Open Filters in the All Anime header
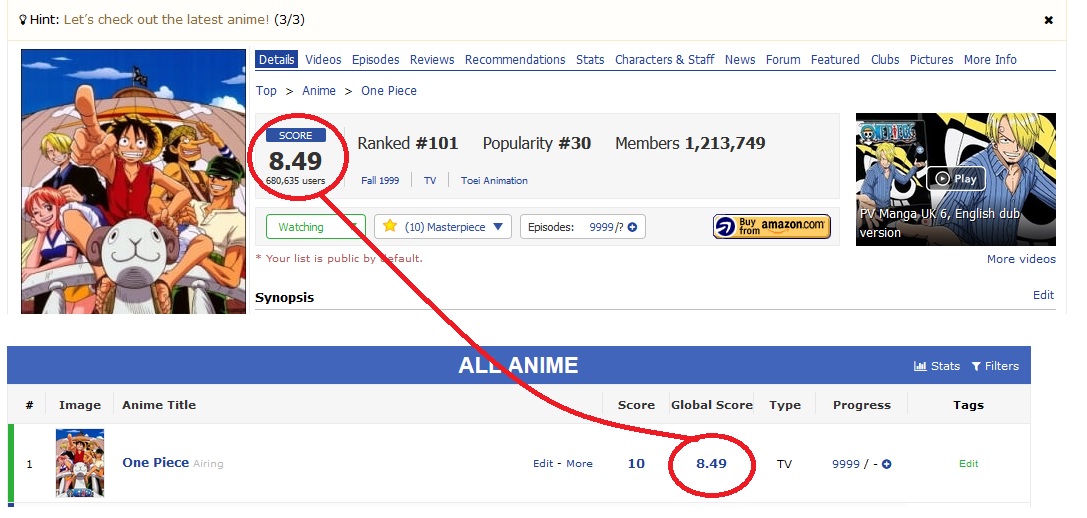The width and height of the screenshot is (1087, 518). [x=995, y=366]
